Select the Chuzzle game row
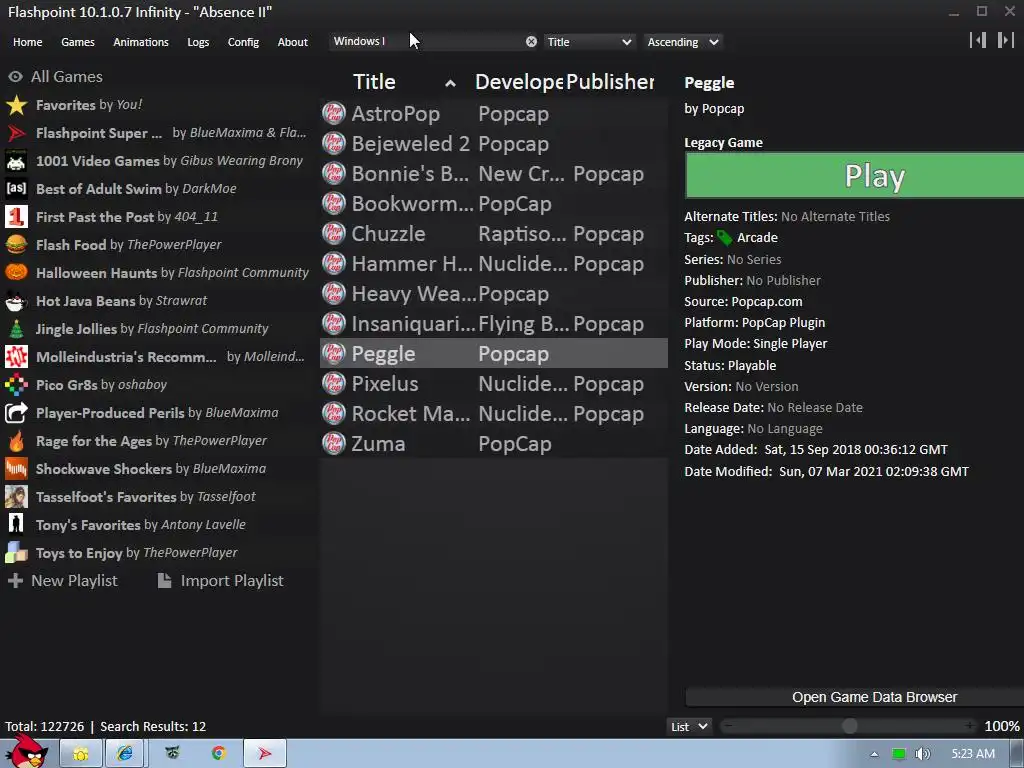Image resolution: width=1024 pixels, height=768 pixels. pos(494,234)
